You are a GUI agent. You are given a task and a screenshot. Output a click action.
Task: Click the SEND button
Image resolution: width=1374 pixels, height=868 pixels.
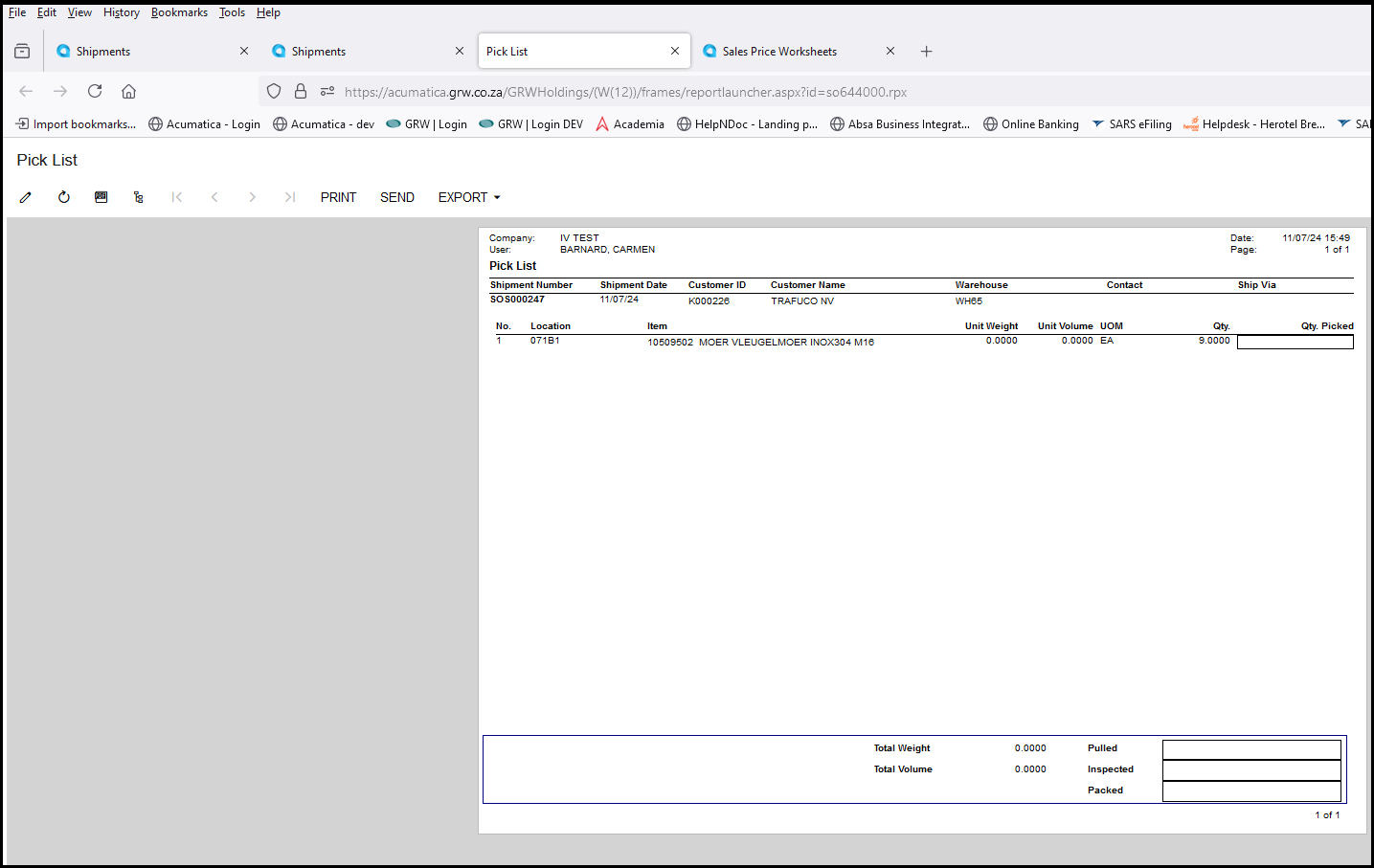397,197
